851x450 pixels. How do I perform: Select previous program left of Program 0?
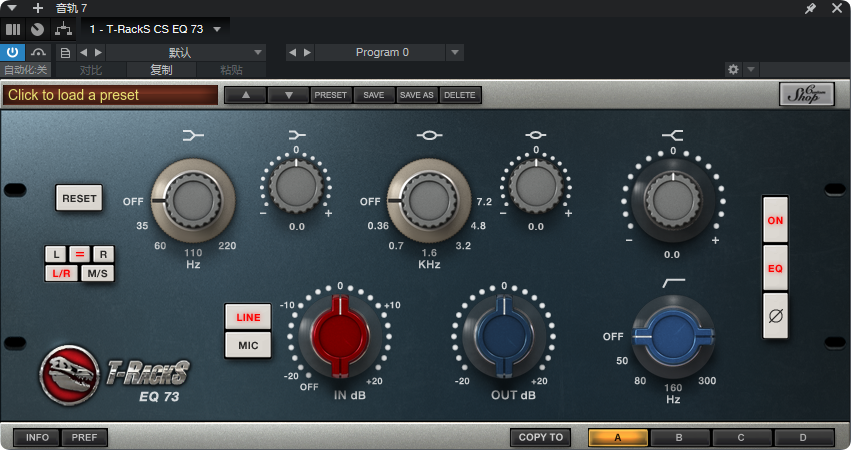coord(293,53)
